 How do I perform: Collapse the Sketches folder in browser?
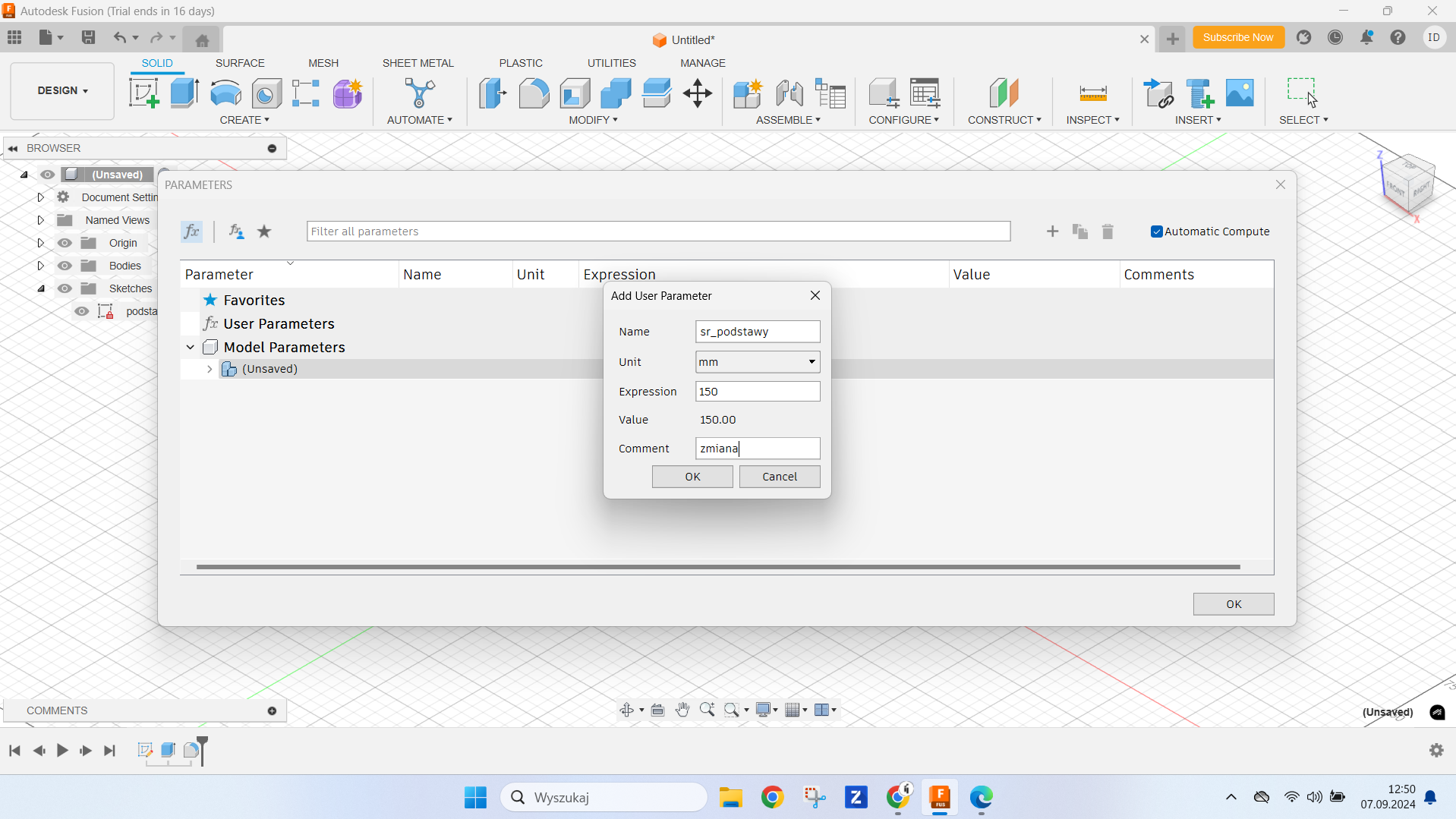[40, 288]
